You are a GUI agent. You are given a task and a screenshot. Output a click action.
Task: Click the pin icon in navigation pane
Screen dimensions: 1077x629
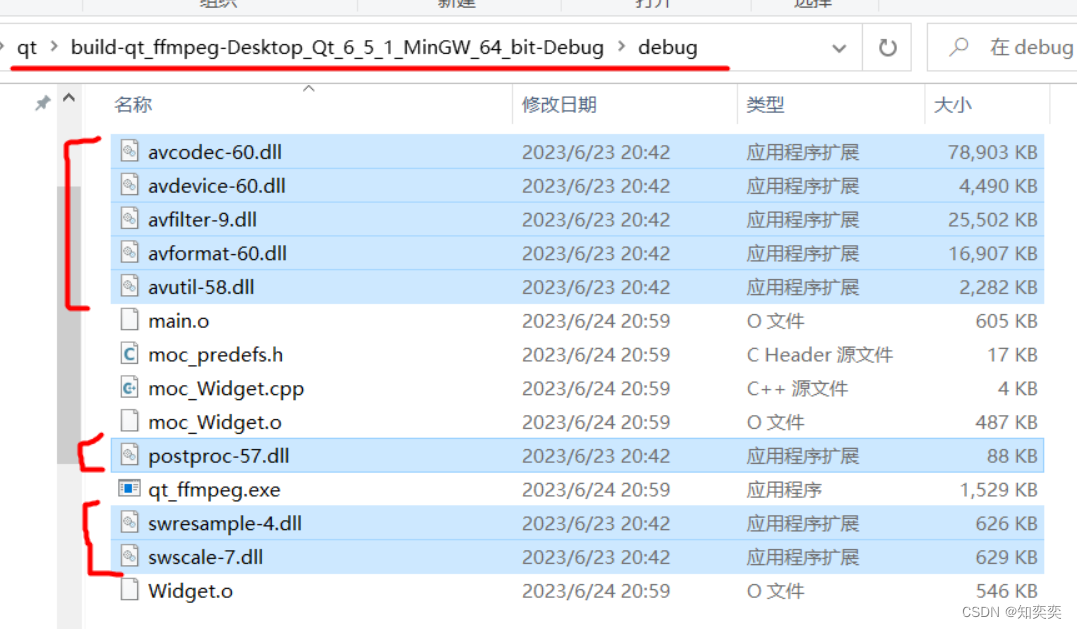[43, 104]
